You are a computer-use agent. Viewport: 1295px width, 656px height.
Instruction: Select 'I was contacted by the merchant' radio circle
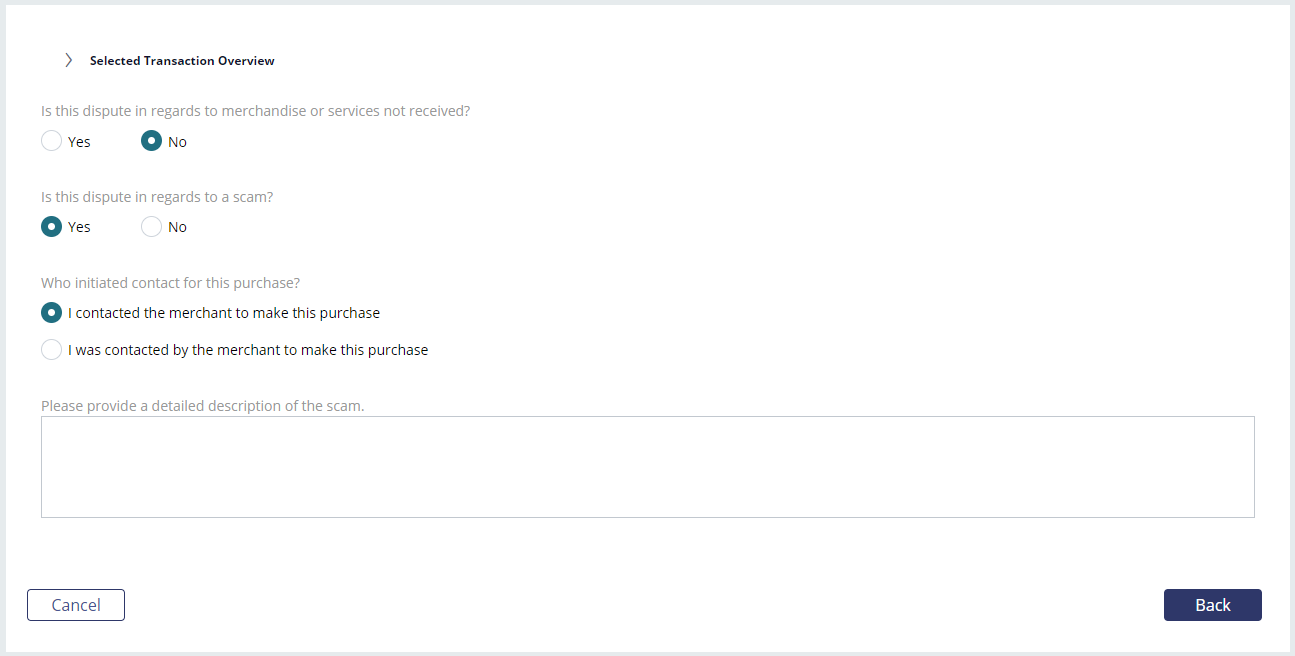pos(51,350)
